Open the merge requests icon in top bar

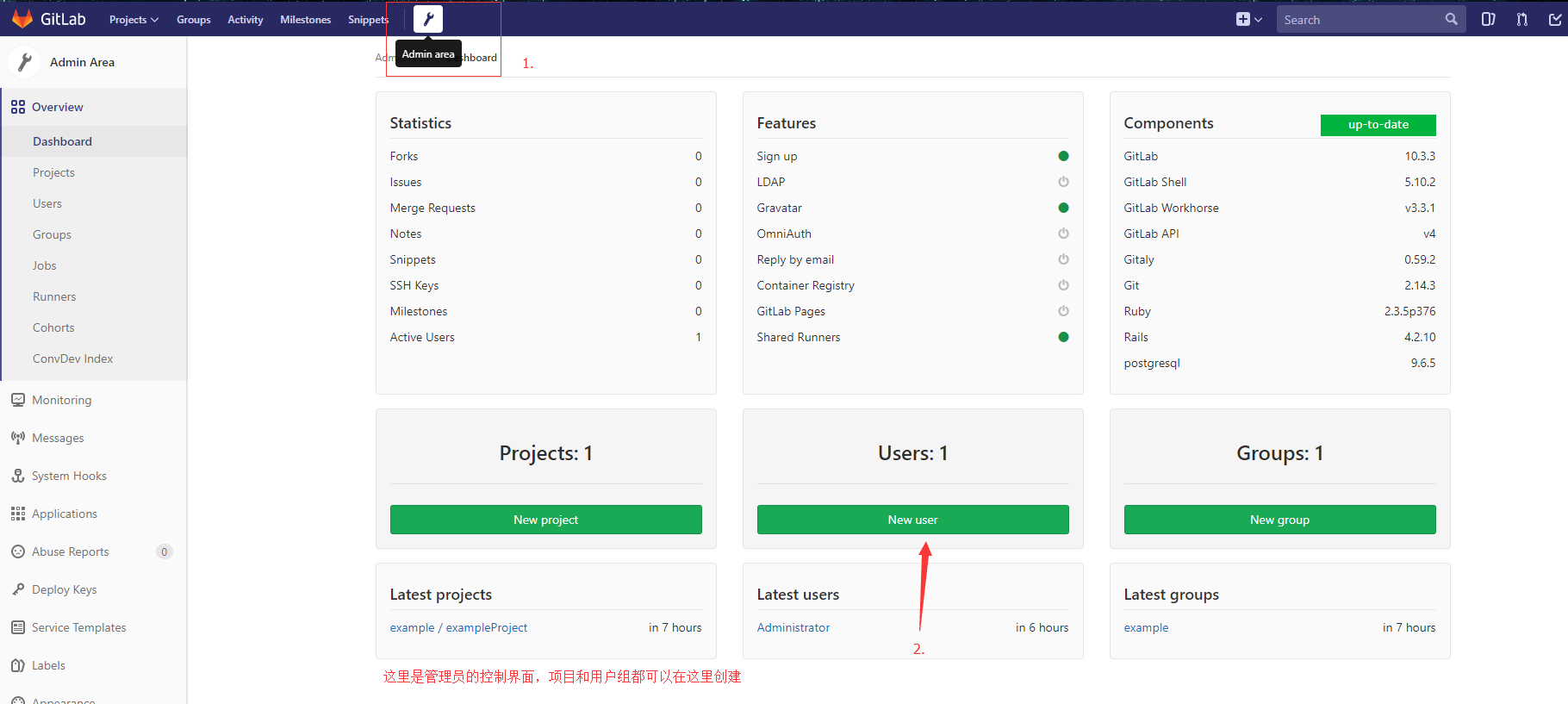point(1522,19)
